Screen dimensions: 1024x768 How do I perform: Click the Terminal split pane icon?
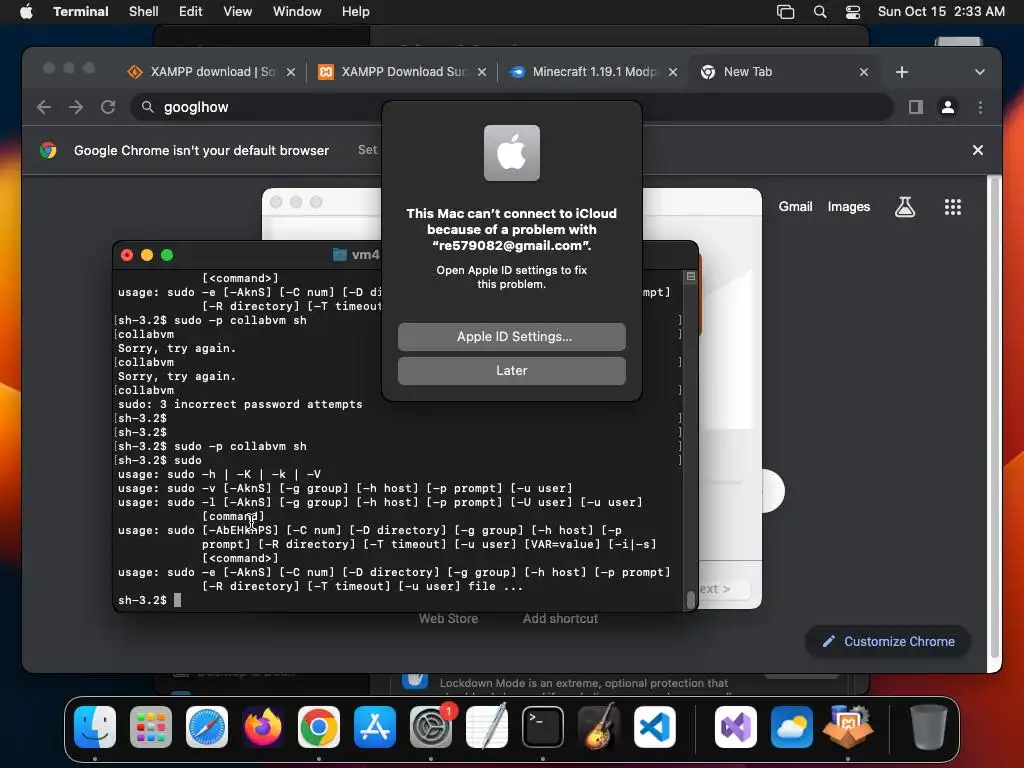point(690,276)
